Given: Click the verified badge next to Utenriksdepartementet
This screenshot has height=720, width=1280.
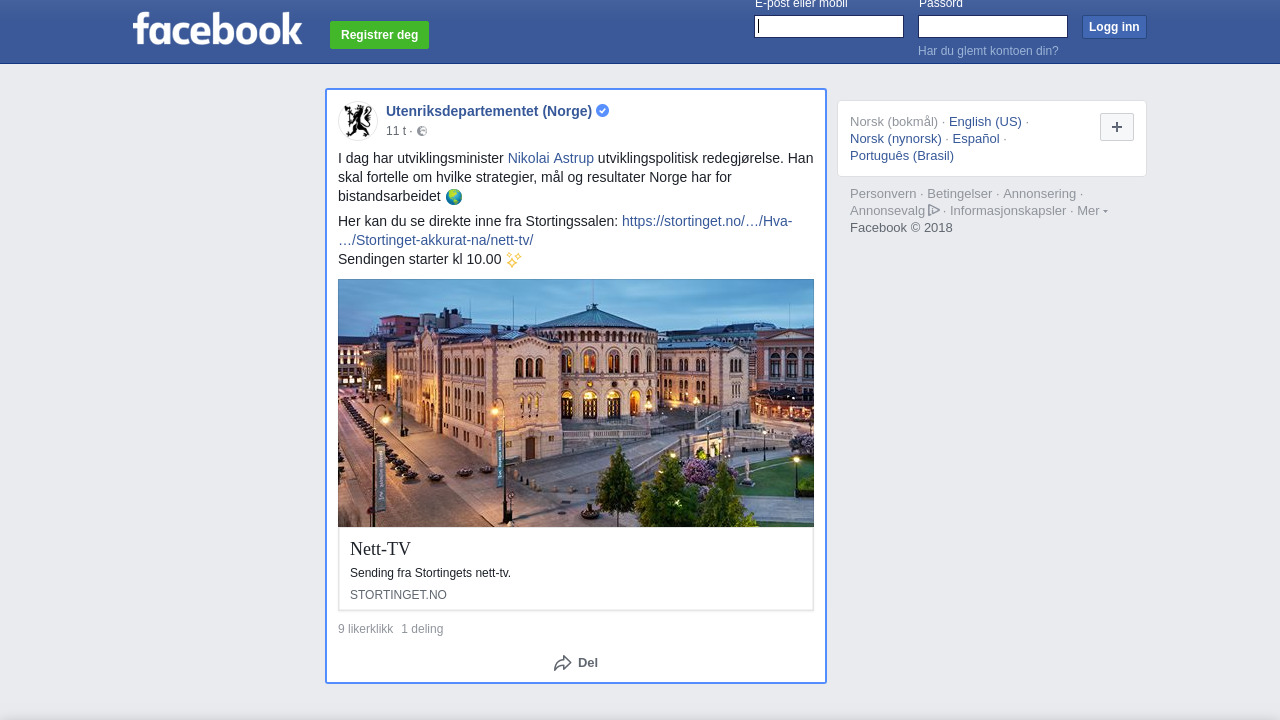Looking at the screenshot, I should (x=603, y=111).
